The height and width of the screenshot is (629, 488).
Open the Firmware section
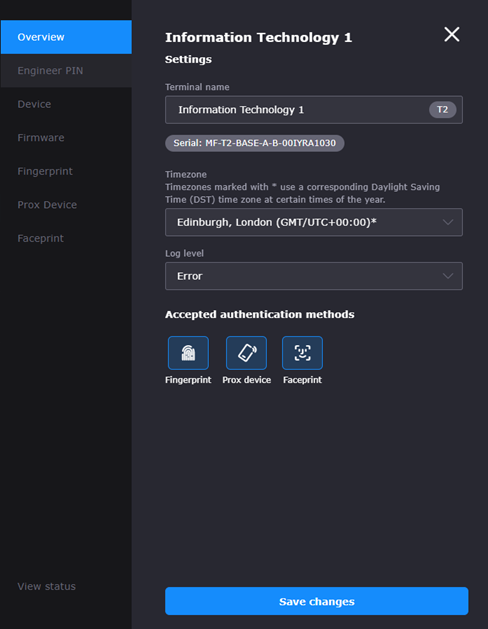click(66, 138)
